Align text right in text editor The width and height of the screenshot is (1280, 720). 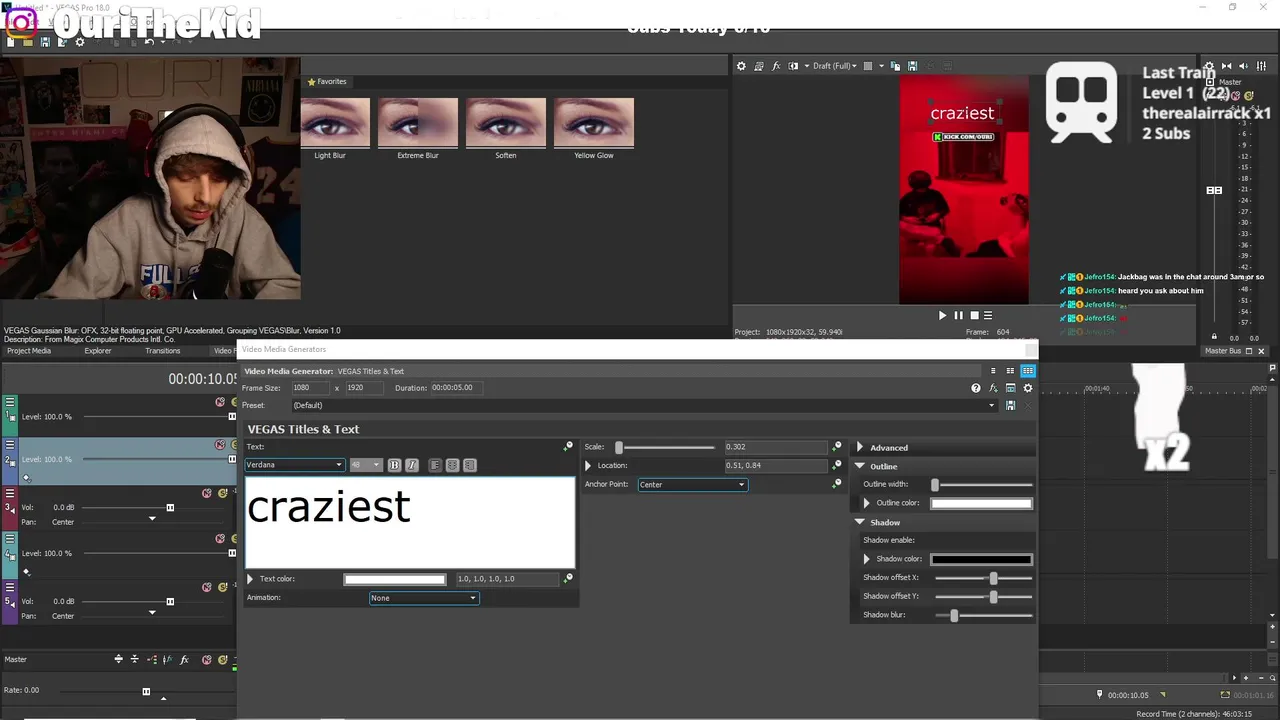470,465
